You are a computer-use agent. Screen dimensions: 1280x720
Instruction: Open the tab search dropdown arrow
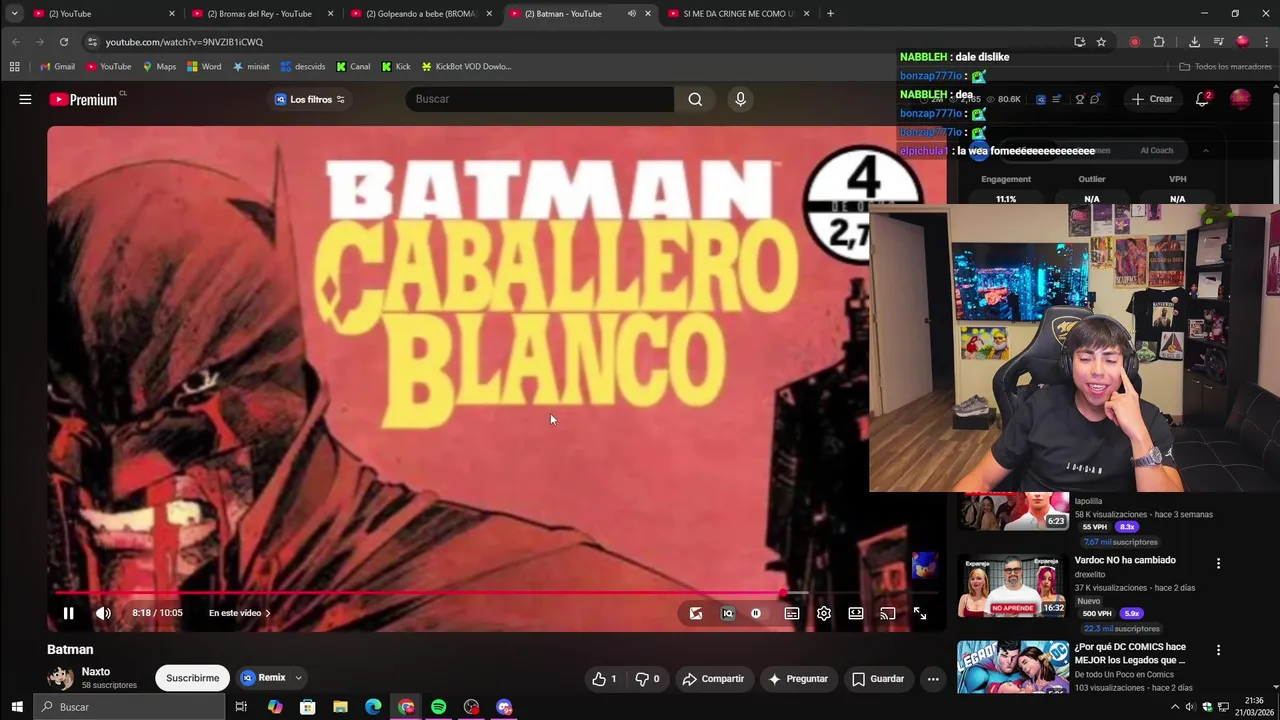click(14, 14)
